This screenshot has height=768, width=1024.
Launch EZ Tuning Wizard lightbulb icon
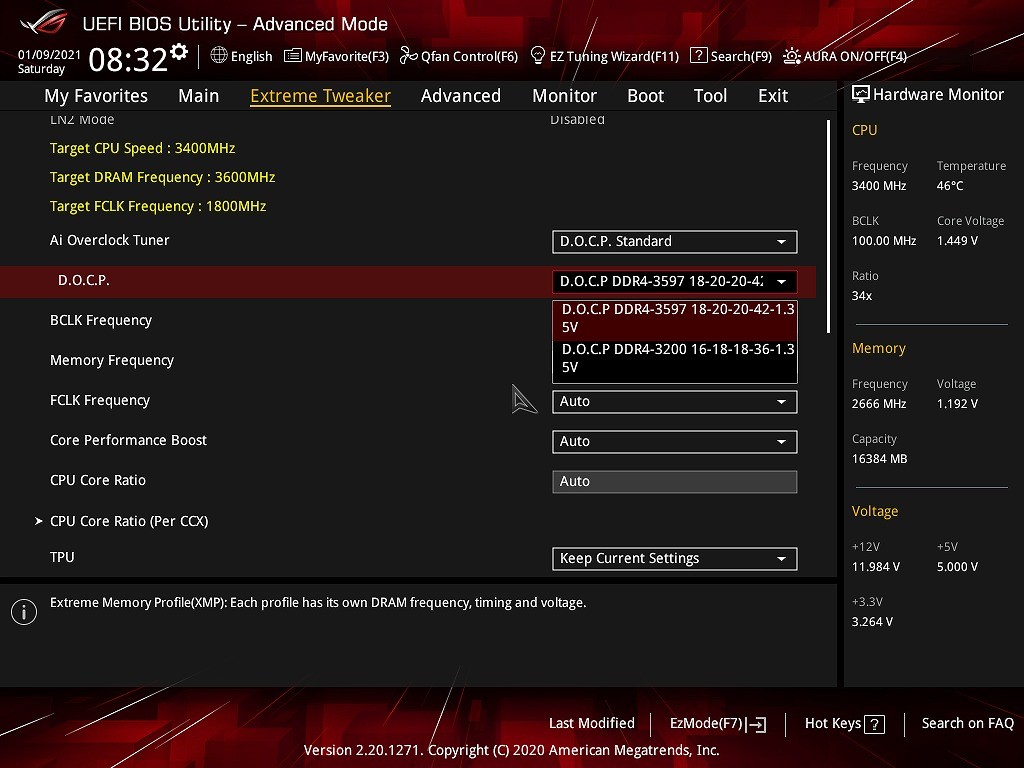538,56
